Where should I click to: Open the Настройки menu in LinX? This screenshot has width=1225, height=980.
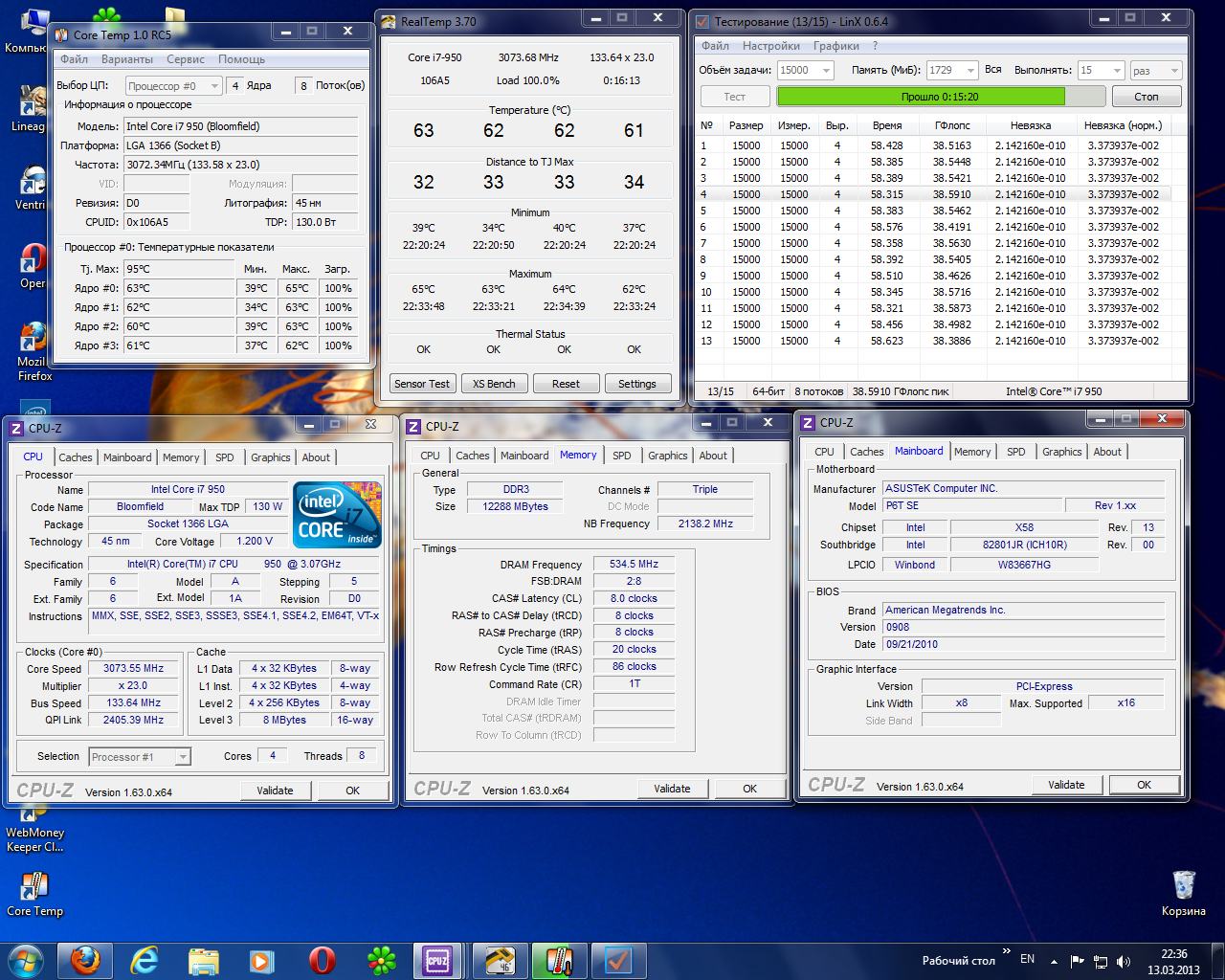tap(771, 46)
